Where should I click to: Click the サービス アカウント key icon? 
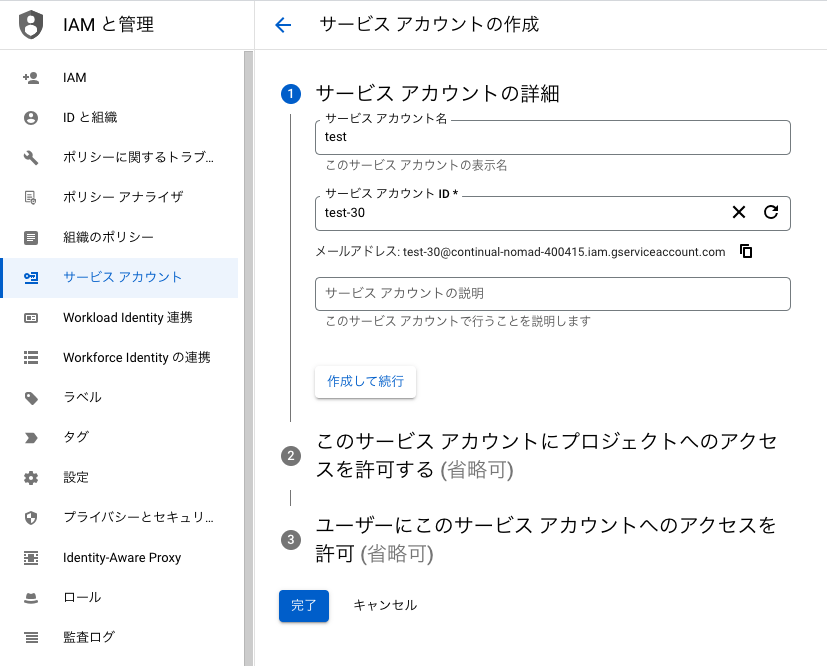(x=31, y=277)
